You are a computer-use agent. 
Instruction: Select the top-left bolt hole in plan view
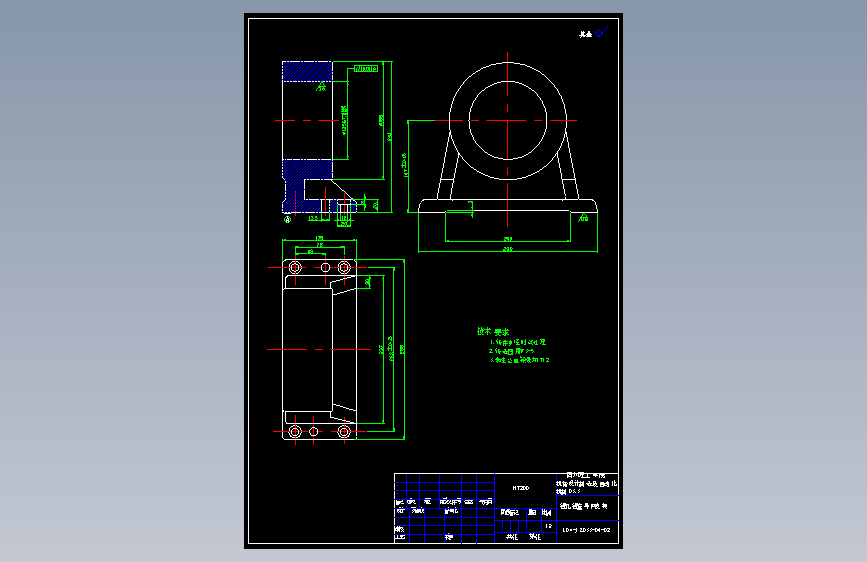tap(295, 268)
